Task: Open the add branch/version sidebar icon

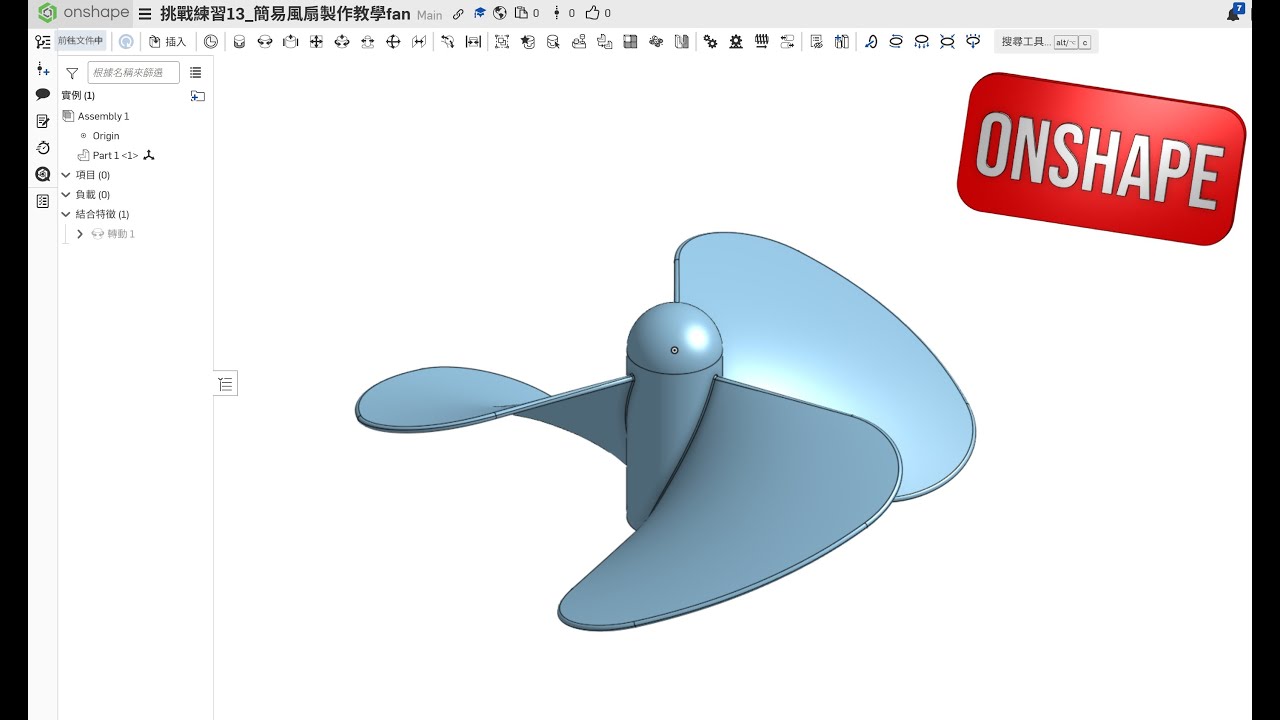Action: [42, 69]
